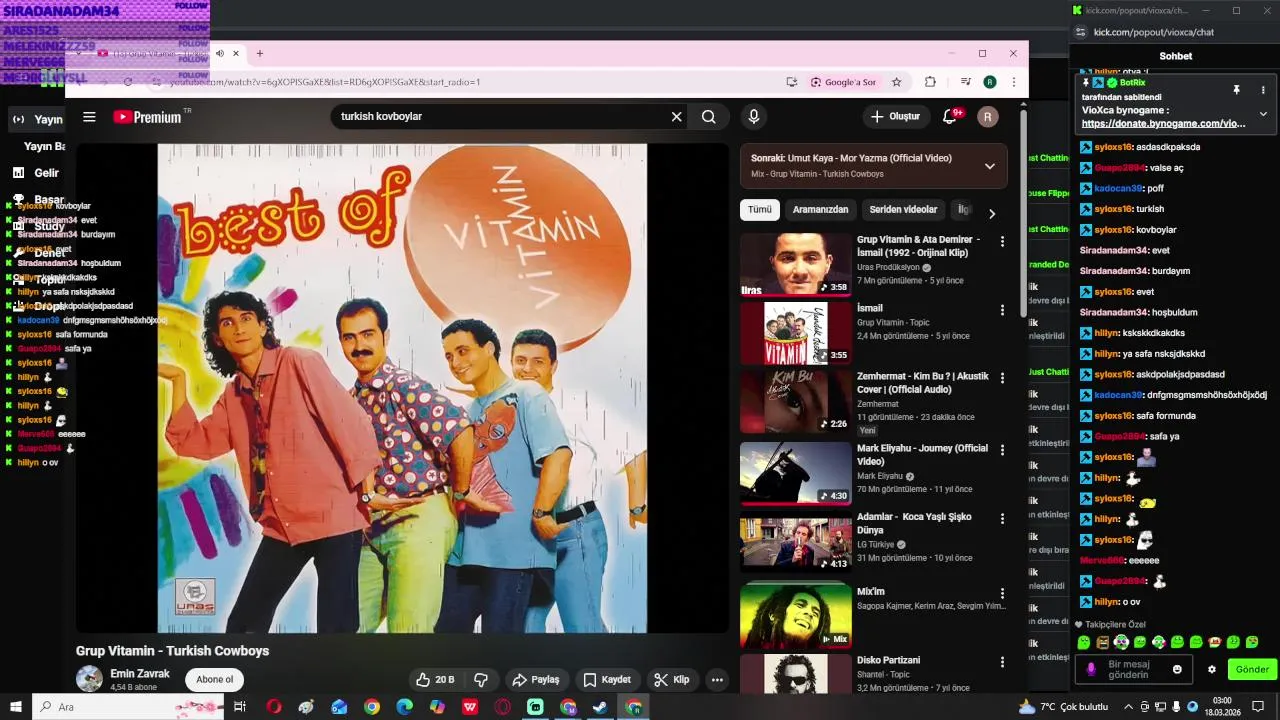Open options for Mark Eliyahu Journey video
The height and width of the screenshot is (720, 1280).
(1002, 450)
